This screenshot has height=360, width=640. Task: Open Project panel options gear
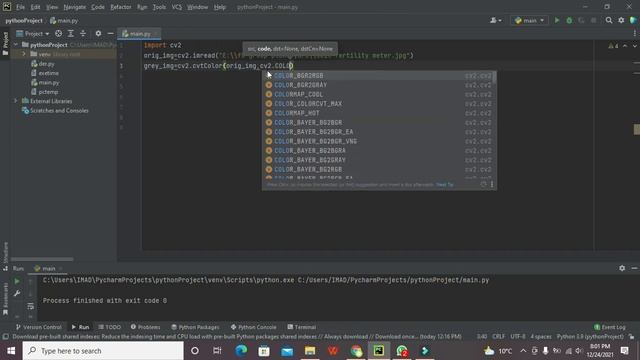tap(98, 33)
